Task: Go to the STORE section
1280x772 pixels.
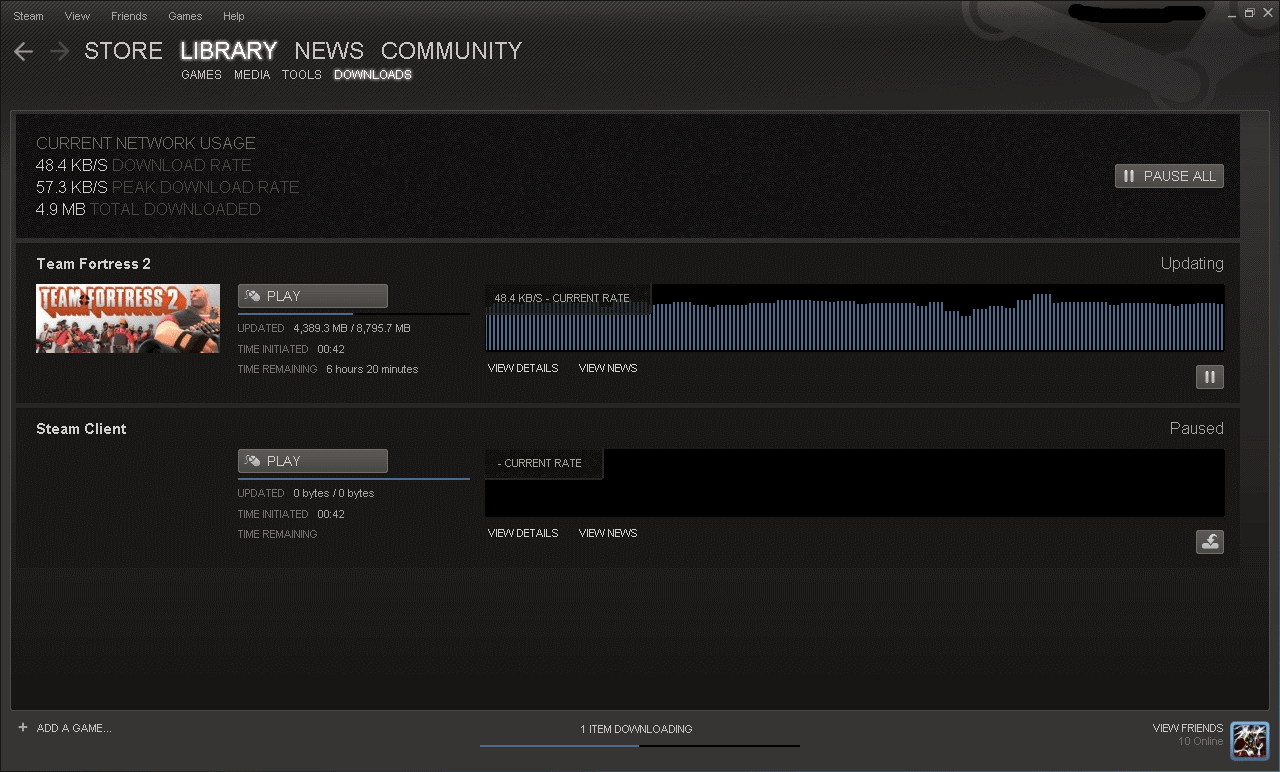Action: (123, 51)
